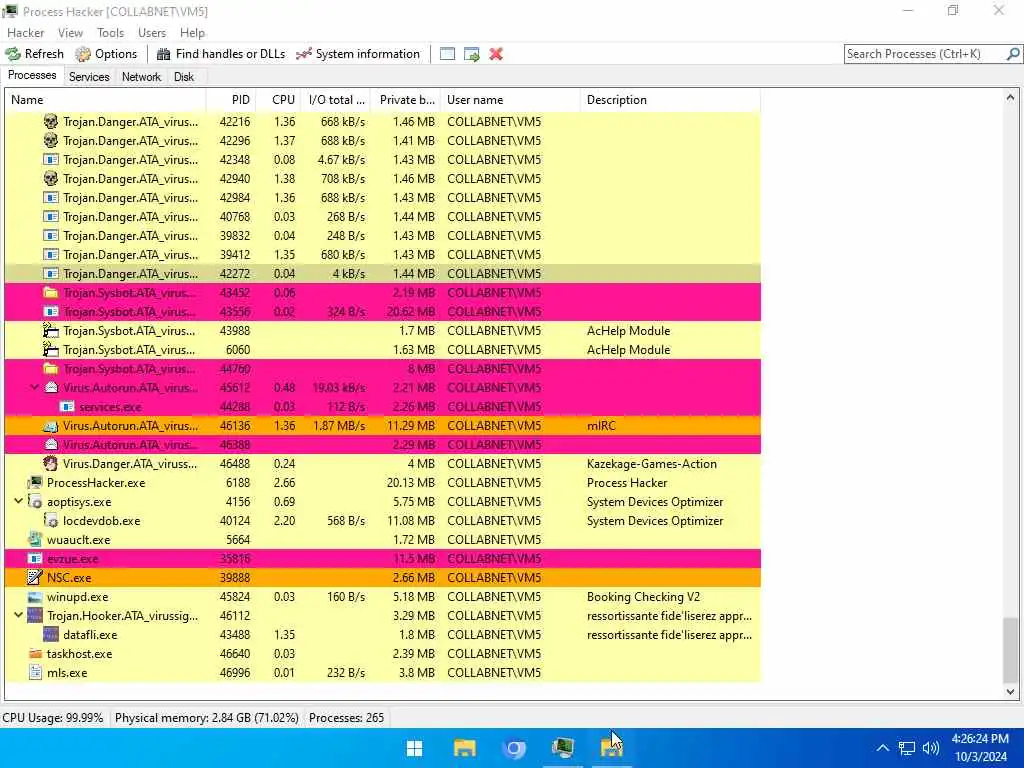Collapse the Virus.Autorun PID 45612 tree node
The height and width of the screenshot is (768, 1024).
[35, 387]
